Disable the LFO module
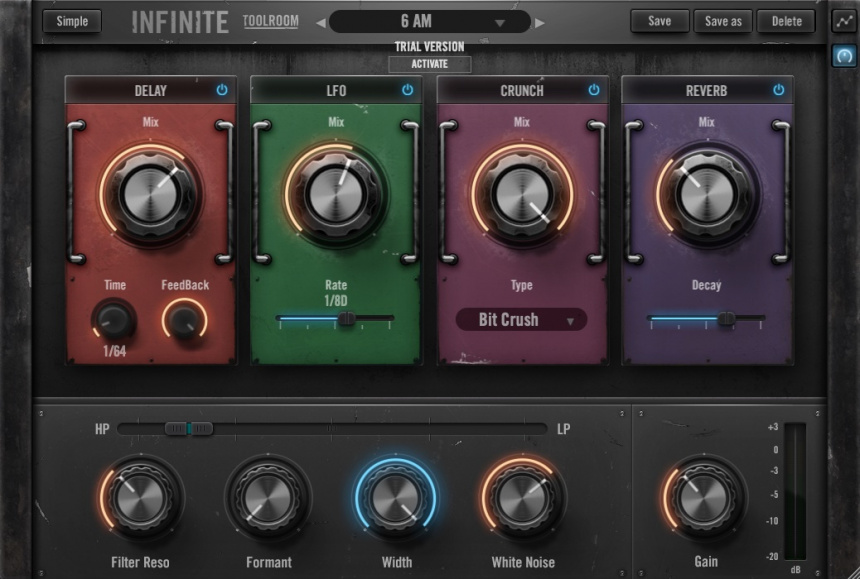 coord(409,89)
